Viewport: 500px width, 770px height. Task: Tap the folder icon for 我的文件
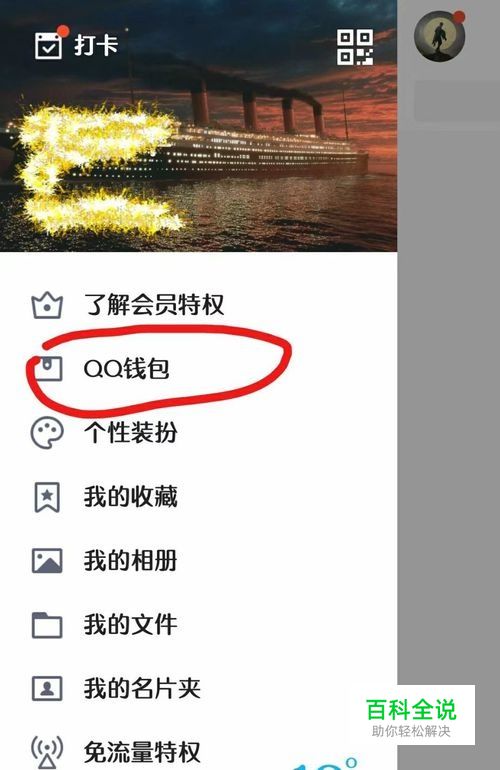click(x=47, y=625)
